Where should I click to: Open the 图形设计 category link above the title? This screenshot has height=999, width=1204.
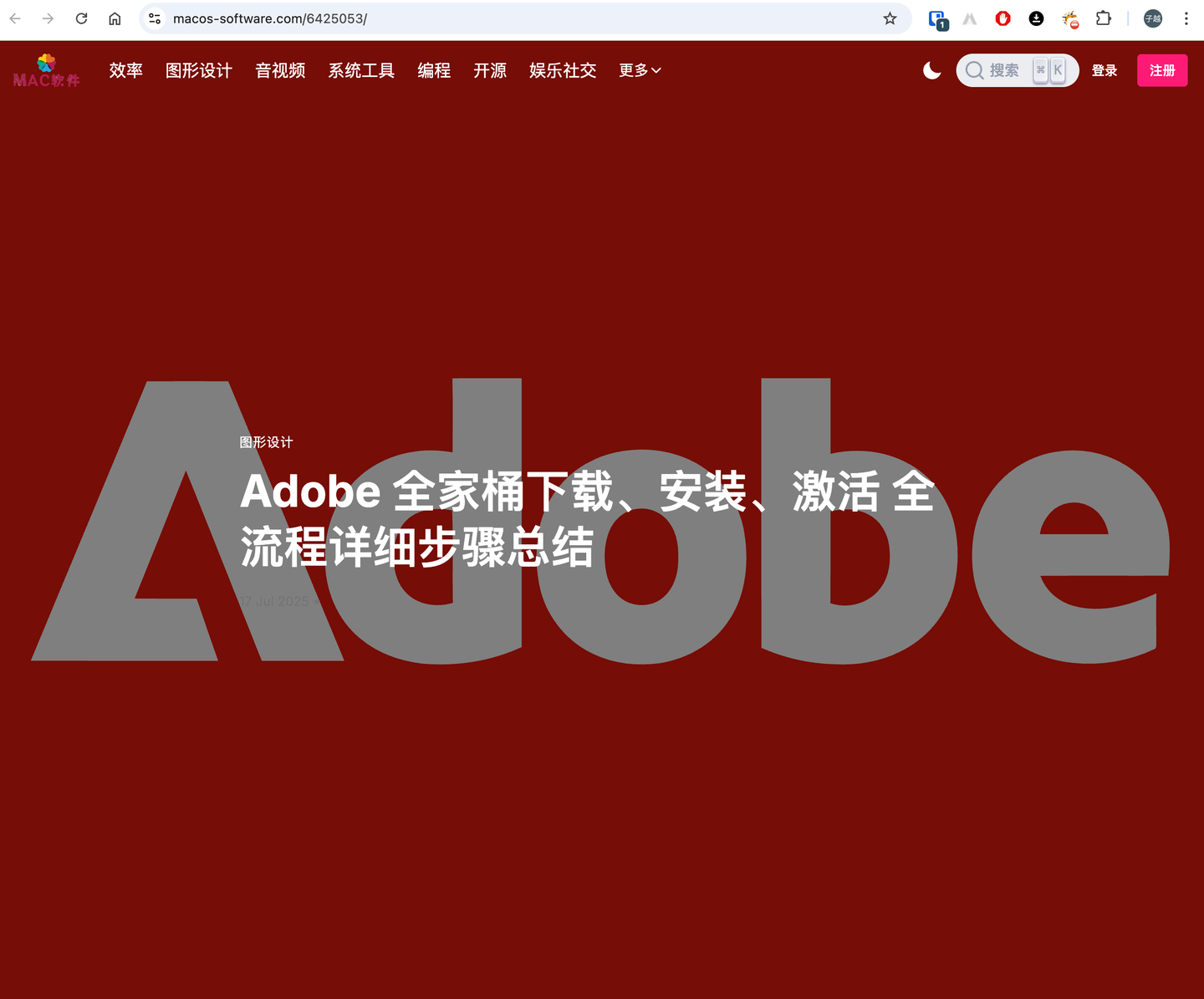(266, 441)
